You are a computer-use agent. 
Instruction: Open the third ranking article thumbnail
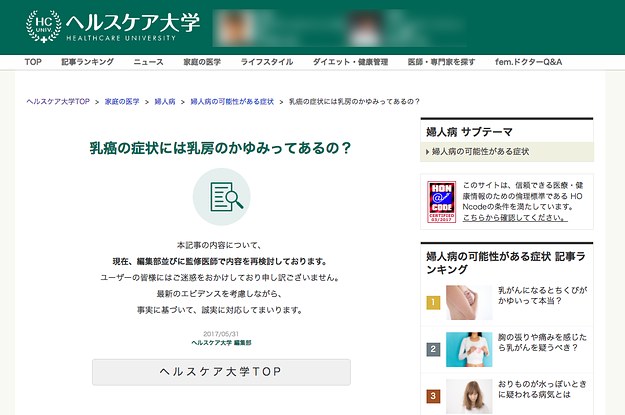[468, 396]
